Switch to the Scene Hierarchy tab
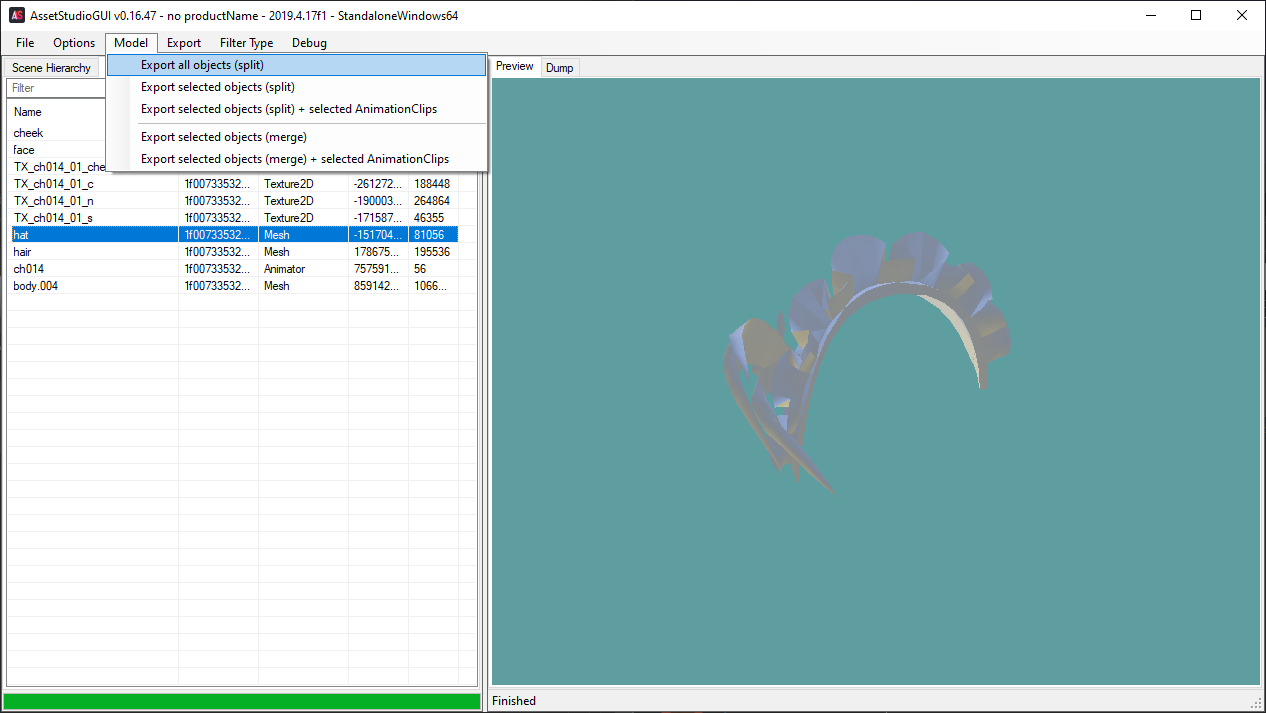Image resolution: width=1266 pixels, height=713 pixels. [51, 68]
